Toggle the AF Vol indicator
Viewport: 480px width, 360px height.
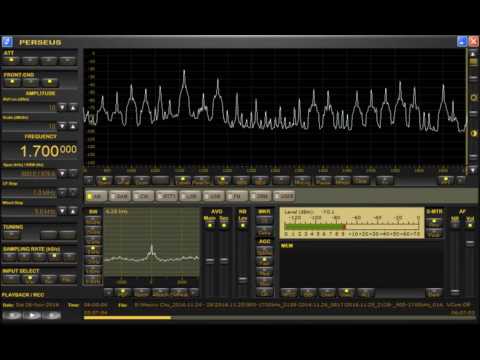tap(470, 226)
